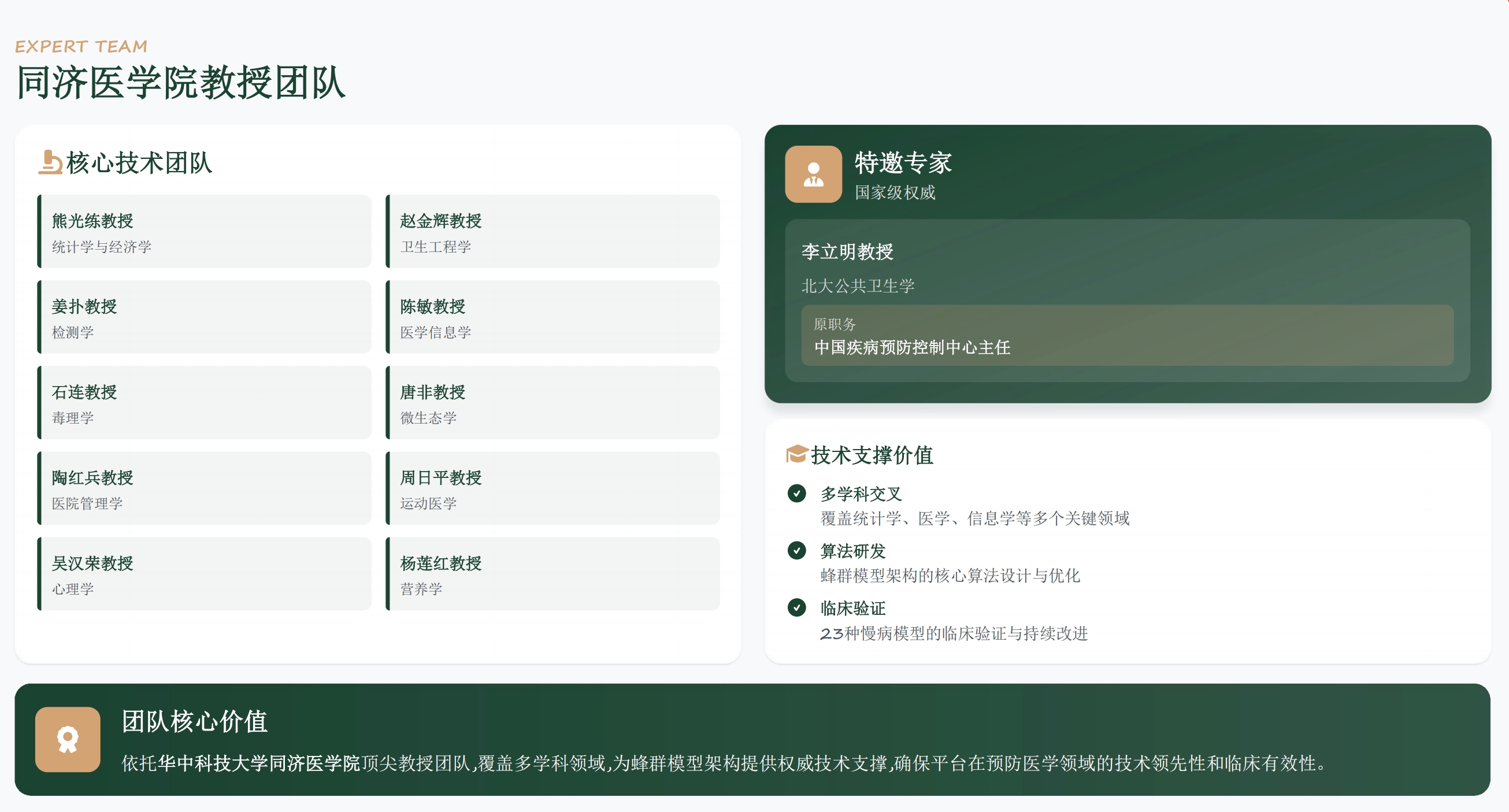Open the 陈敏教授 医学信息学 card
Image resolution: width=1509 pixels, height=812 pixels.
click(x=553, y=317)
